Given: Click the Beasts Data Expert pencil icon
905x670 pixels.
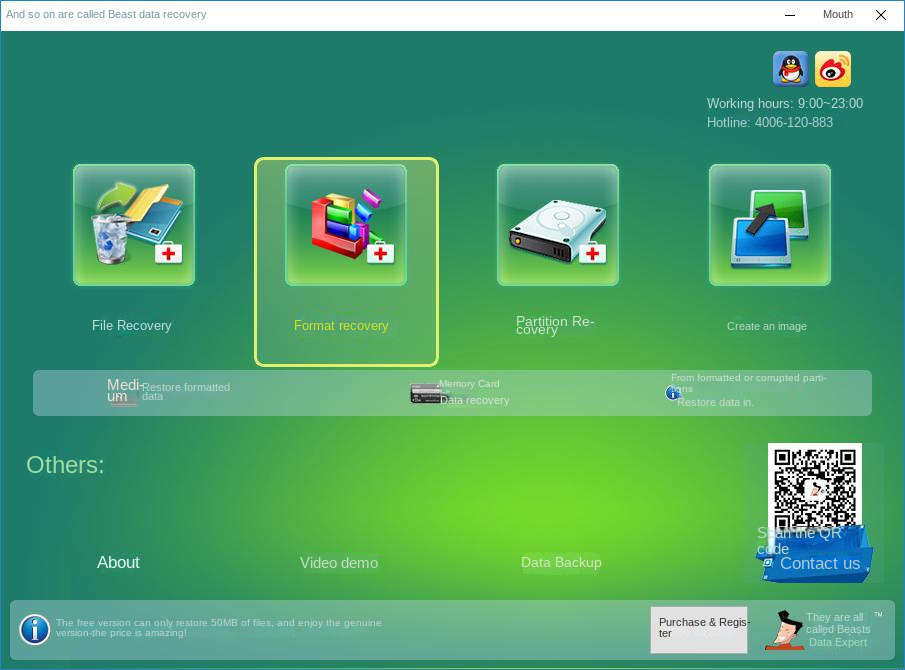Looking at the screenshot, I should pyautogui.click(x=784, y=629).
